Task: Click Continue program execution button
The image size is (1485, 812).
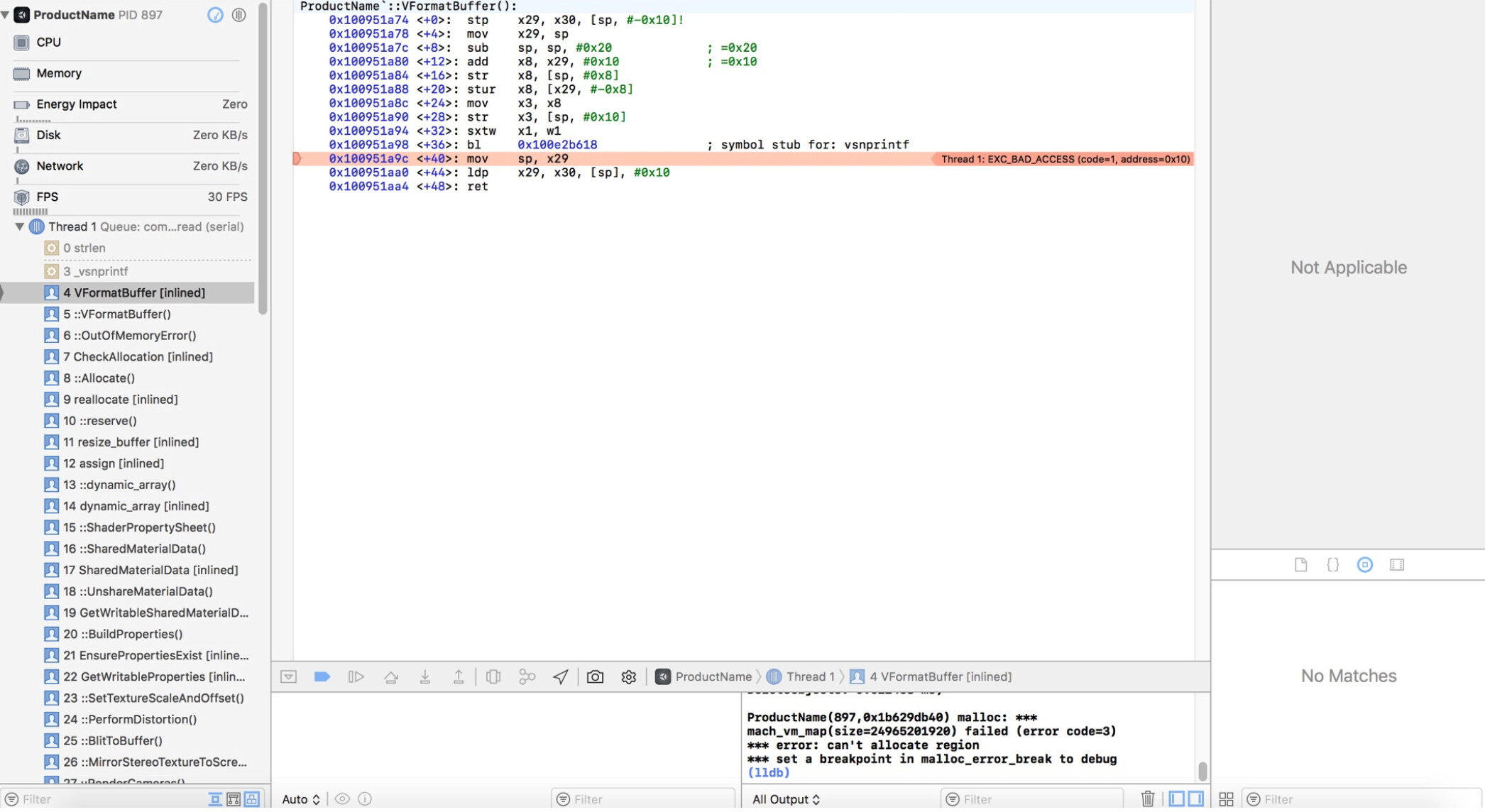Action: [356, 676]
